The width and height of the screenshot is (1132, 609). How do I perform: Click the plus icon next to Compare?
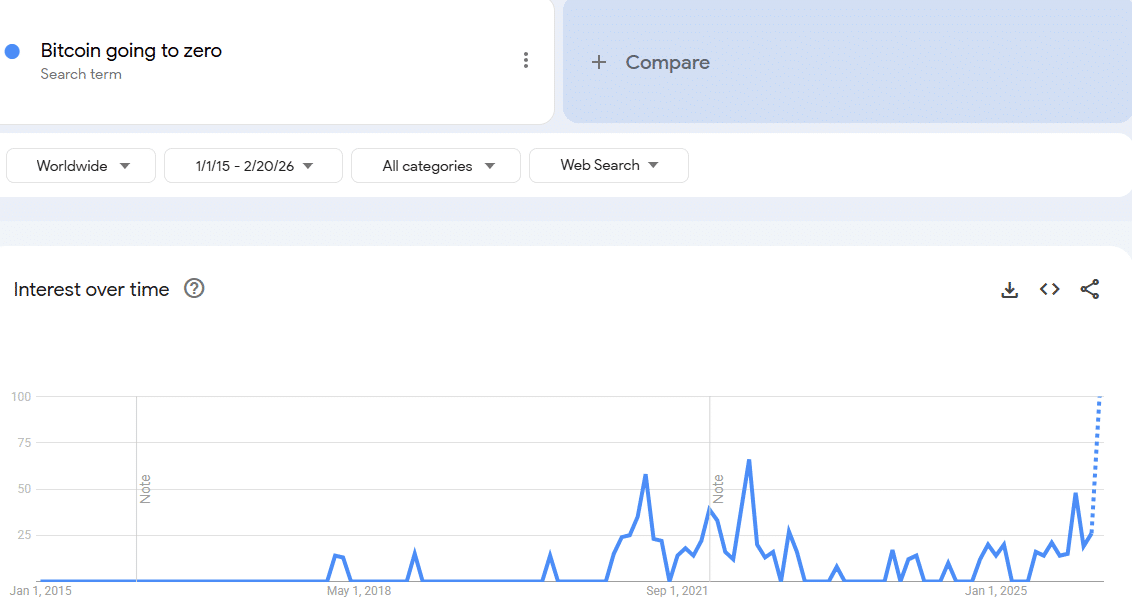(599, 62)
